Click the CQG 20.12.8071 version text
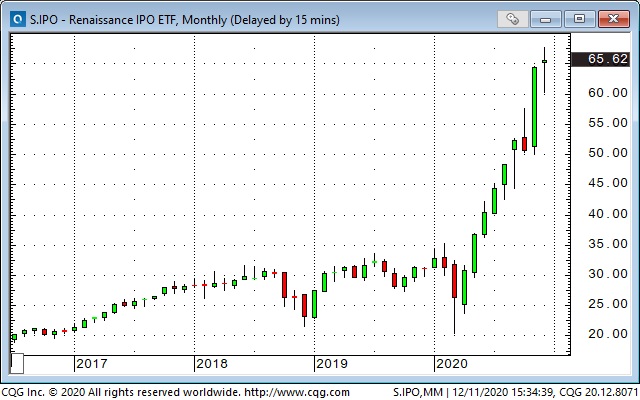 tap(598, 393)
